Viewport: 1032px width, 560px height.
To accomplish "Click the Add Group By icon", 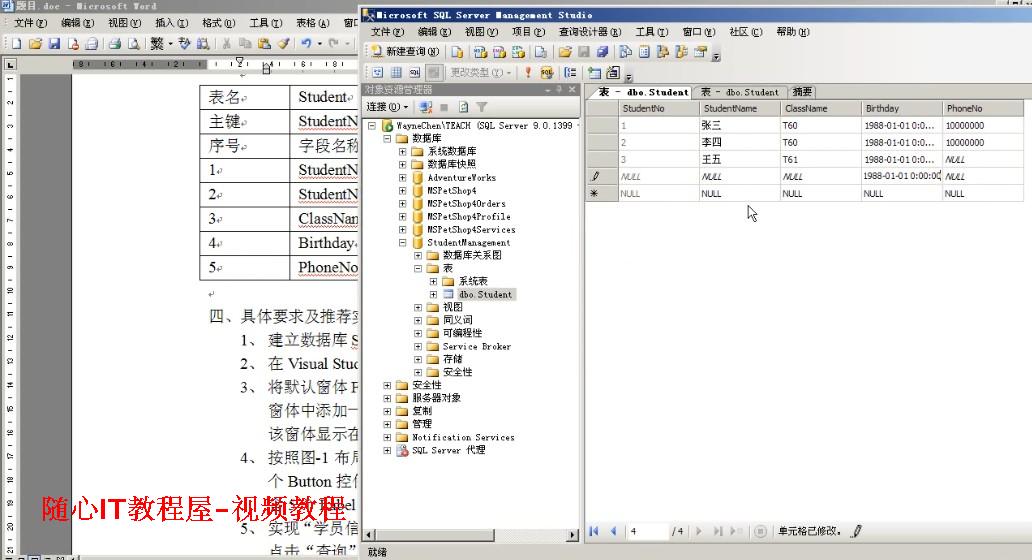I will pos(571,73).
